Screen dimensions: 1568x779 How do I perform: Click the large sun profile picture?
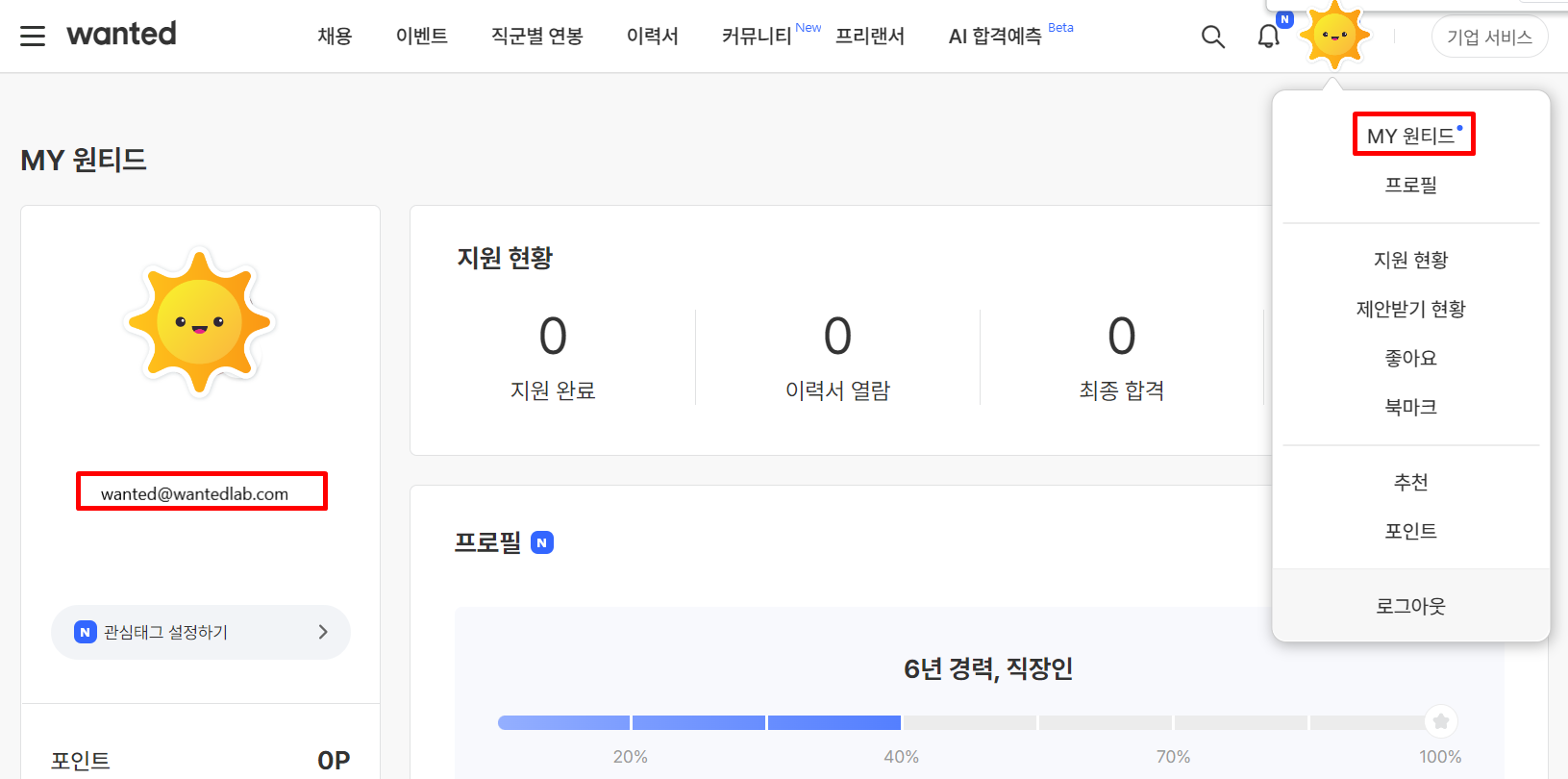coord(200,321)
